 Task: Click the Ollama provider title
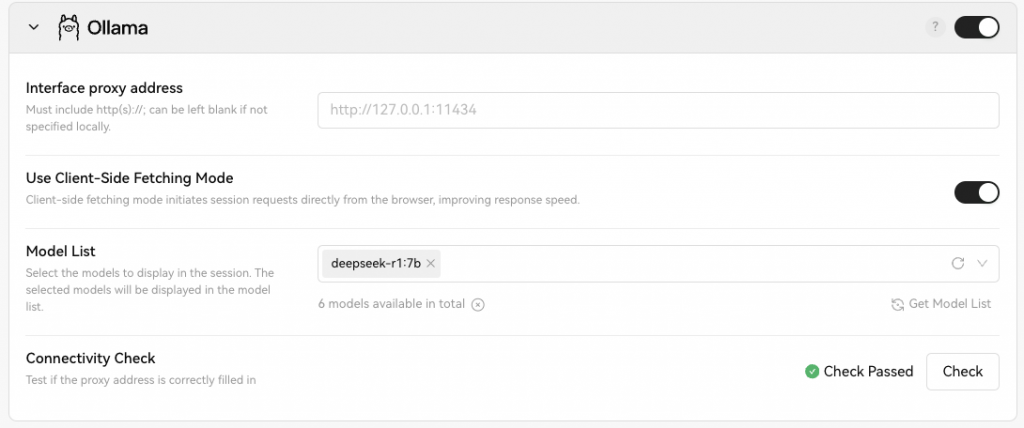coord(118,28)
